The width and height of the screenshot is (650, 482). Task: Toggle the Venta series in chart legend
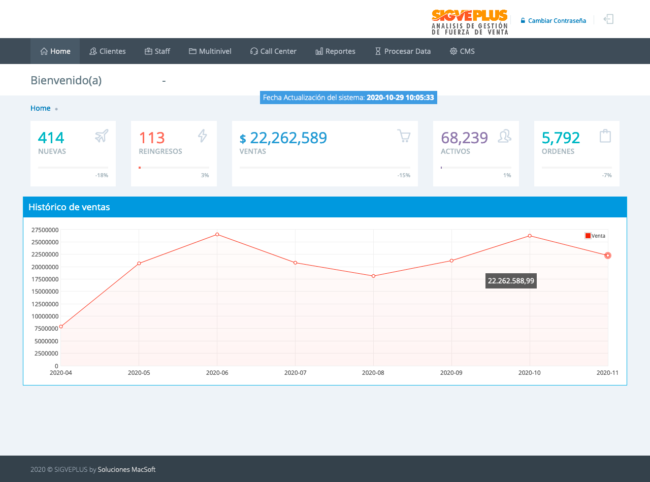coord(595,235)
